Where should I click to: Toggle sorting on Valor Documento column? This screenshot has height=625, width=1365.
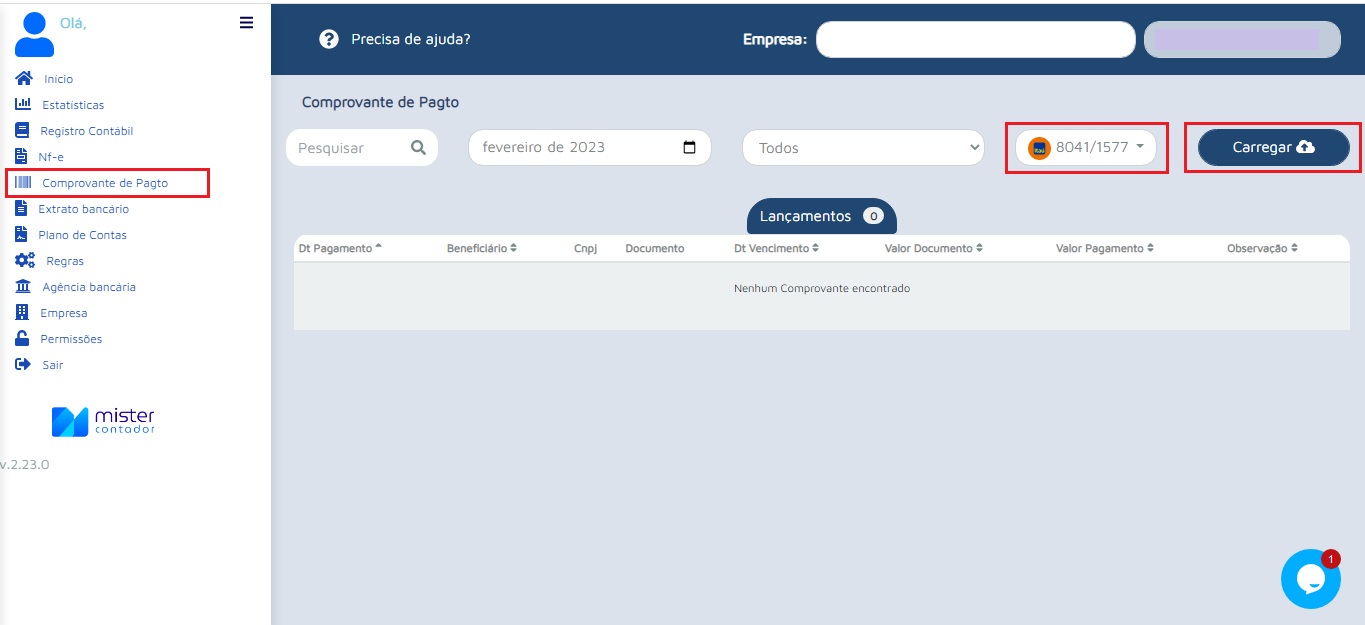[934, 247]
